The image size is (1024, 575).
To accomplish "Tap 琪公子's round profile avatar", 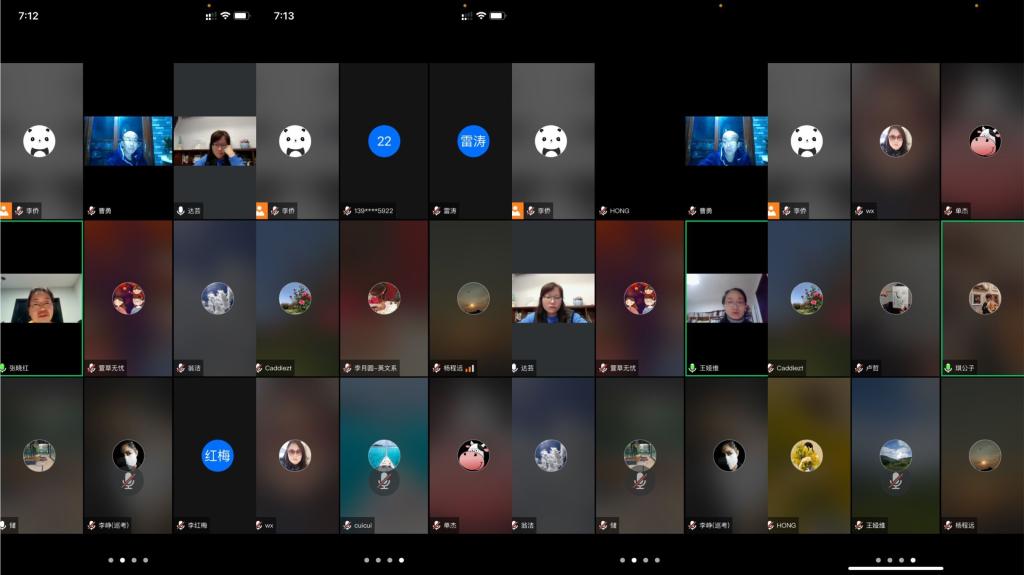I will (x=984, y=298).
